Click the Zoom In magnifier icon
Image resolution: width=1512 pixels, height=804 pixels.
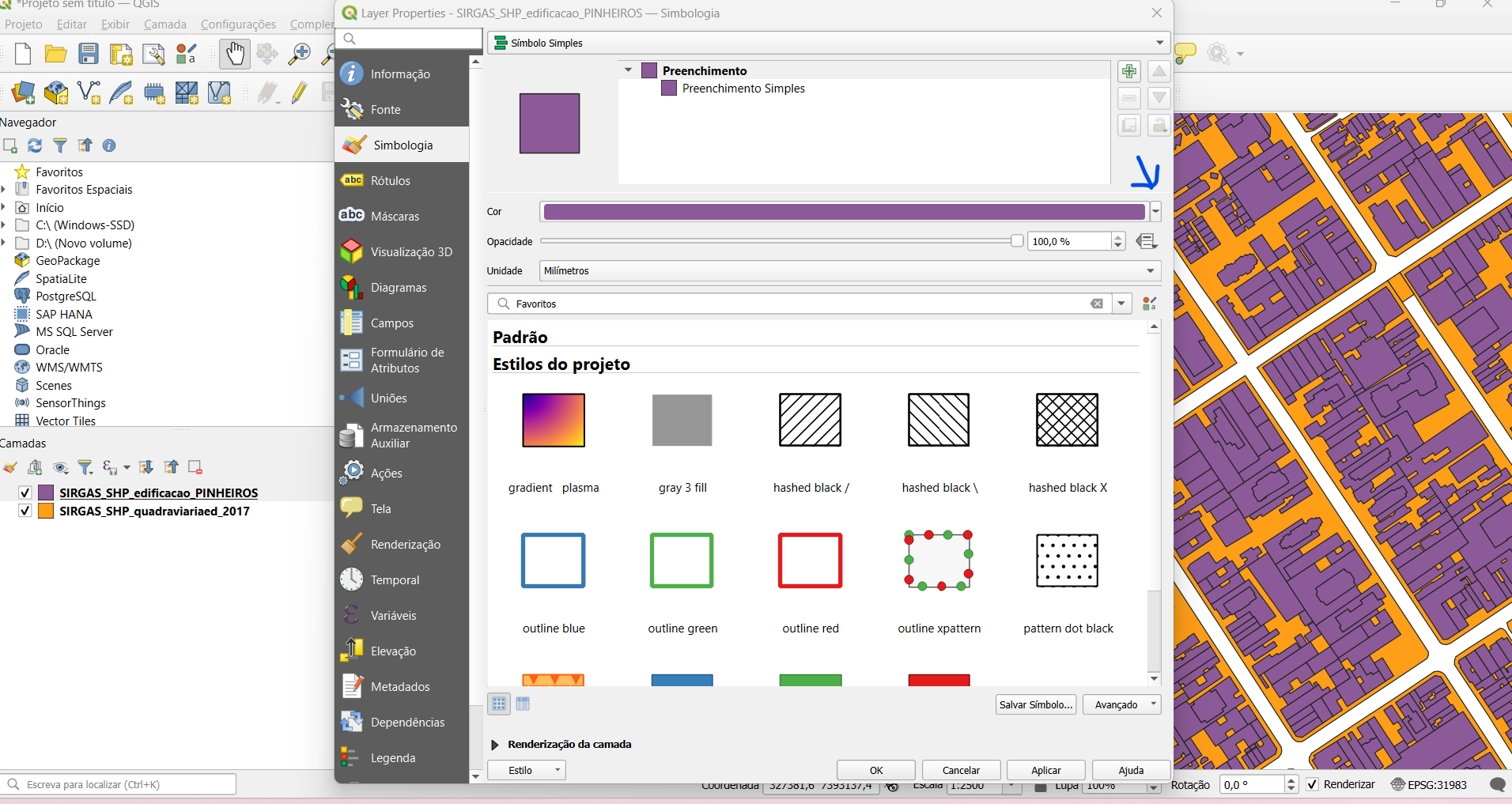tap(299, 54)
